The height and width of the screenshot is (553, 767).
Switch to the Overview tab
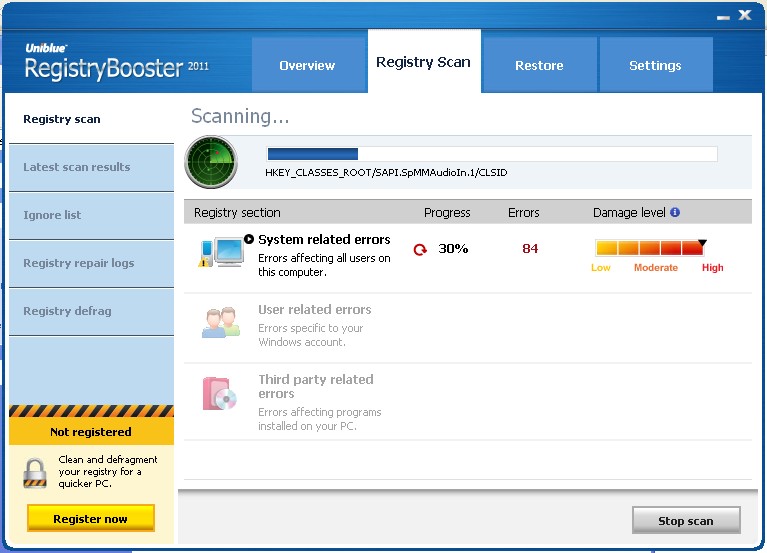(x=309, y=65)
